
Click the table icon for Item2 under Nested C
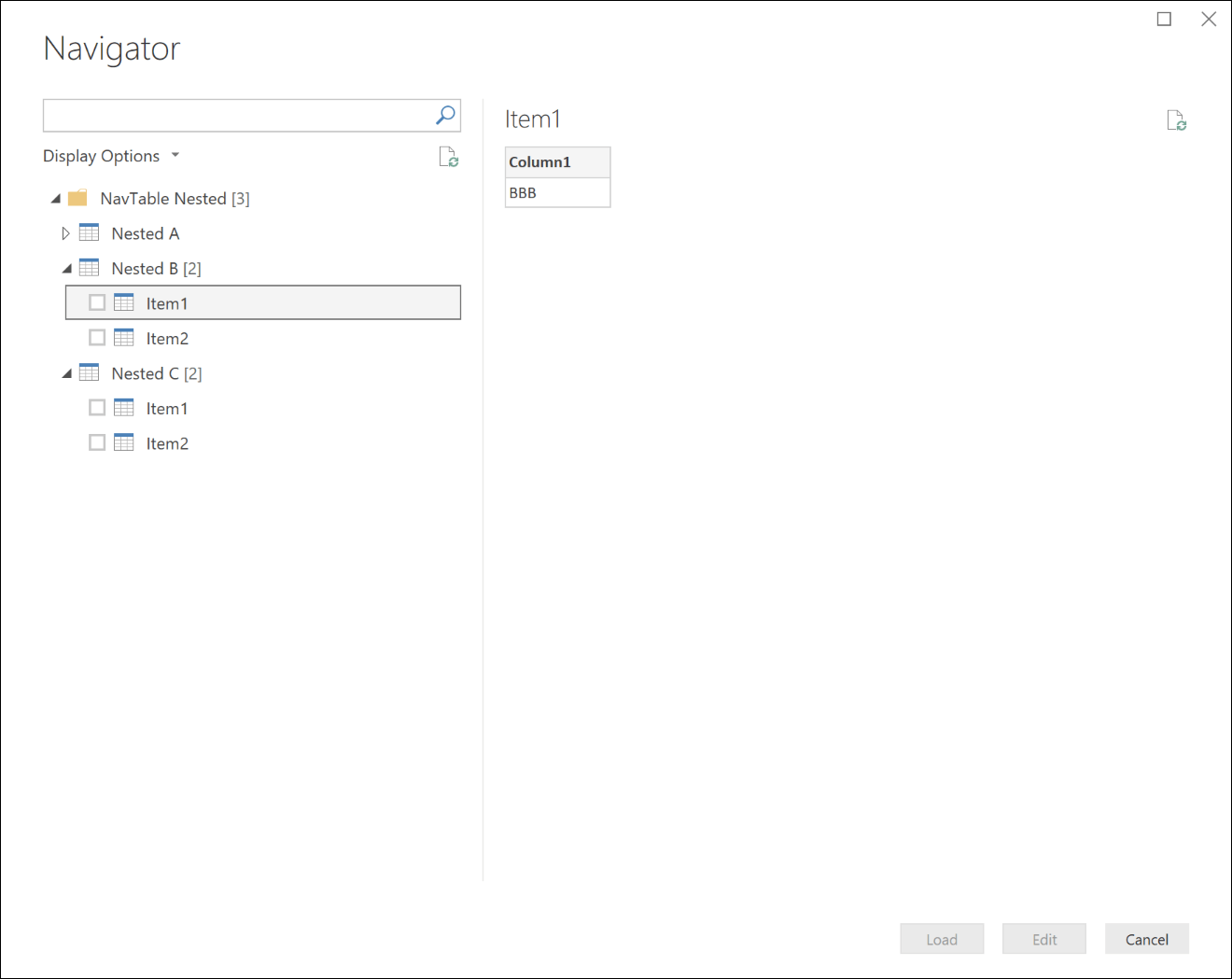coord(123,442)
